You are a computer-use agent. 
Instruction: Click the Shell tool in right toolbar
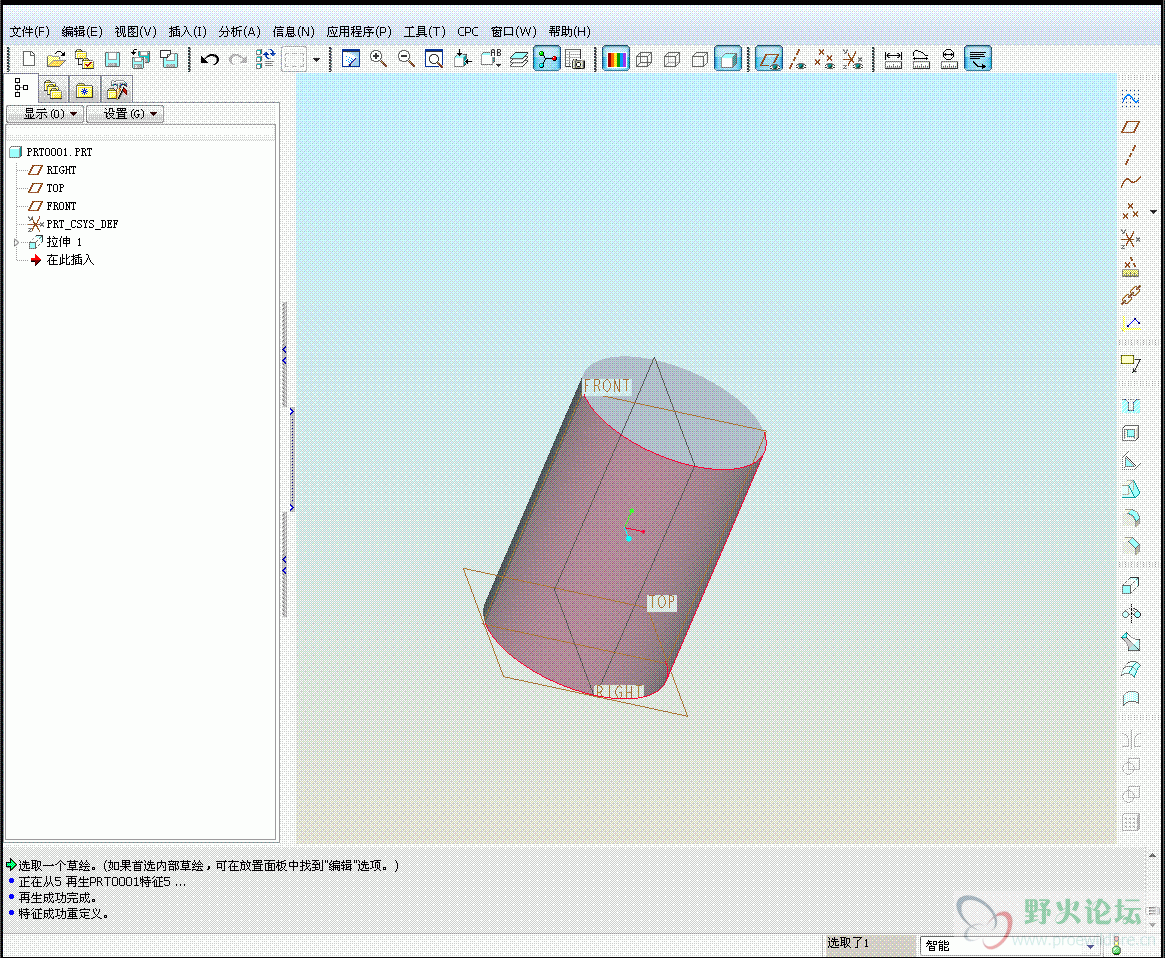pyautogui.click(x=1130, y=433)
